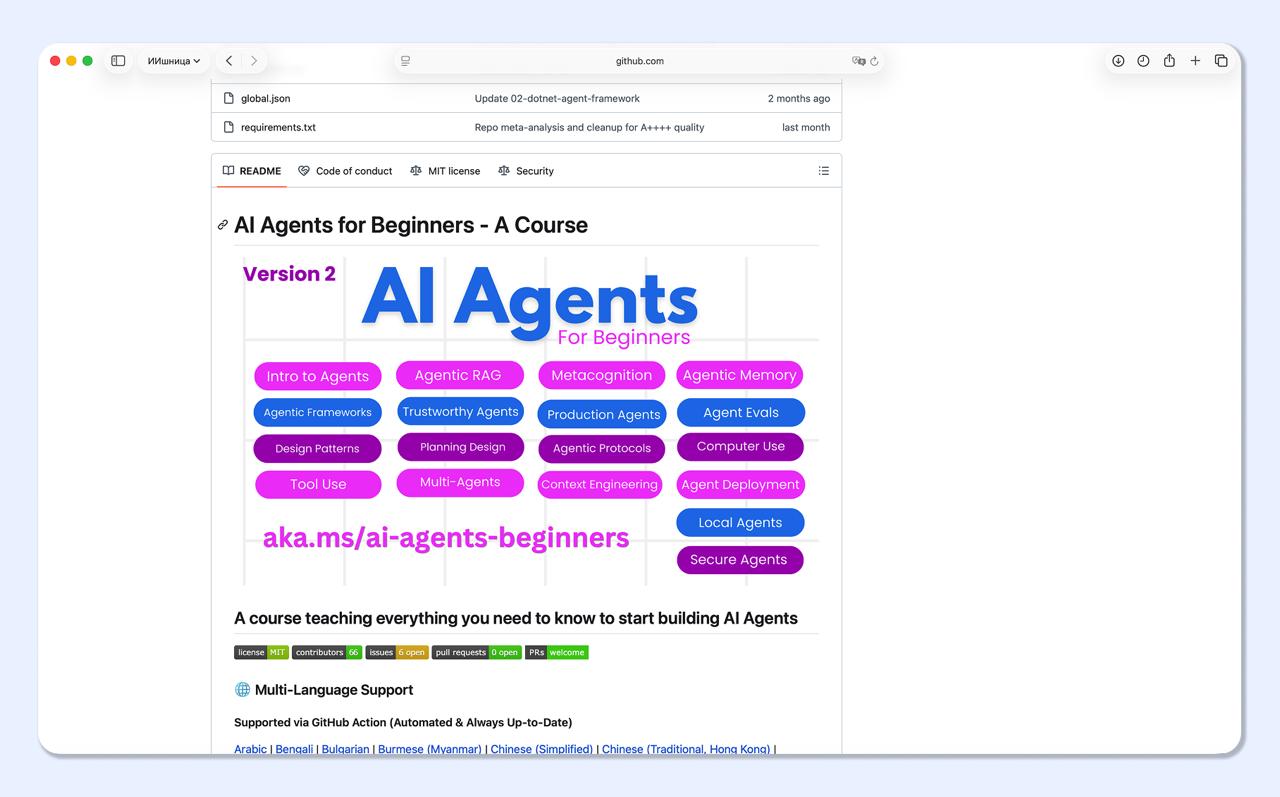
Task: Open the Chinese (Simplified) translation link
Action: tap(541, 749)
